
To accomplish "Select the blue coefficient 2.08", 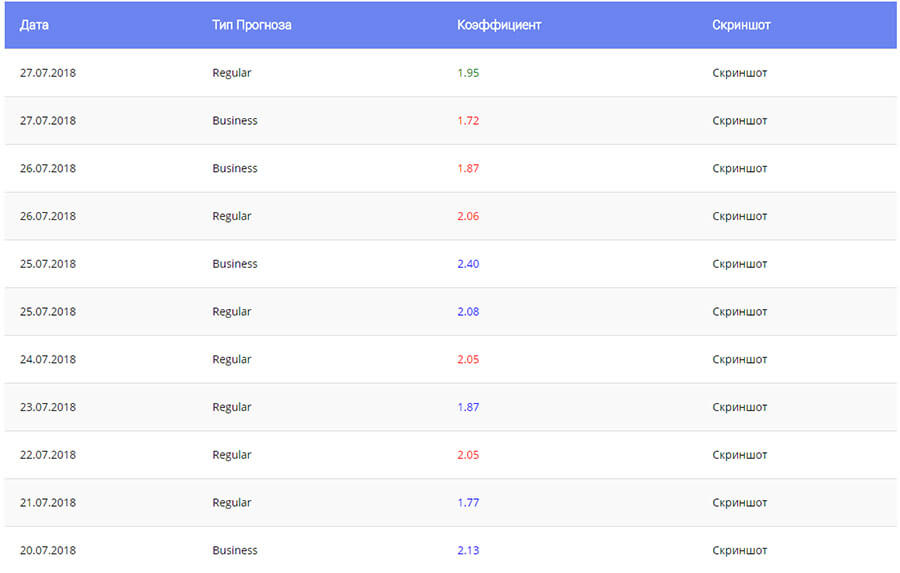I will (468, 311).
